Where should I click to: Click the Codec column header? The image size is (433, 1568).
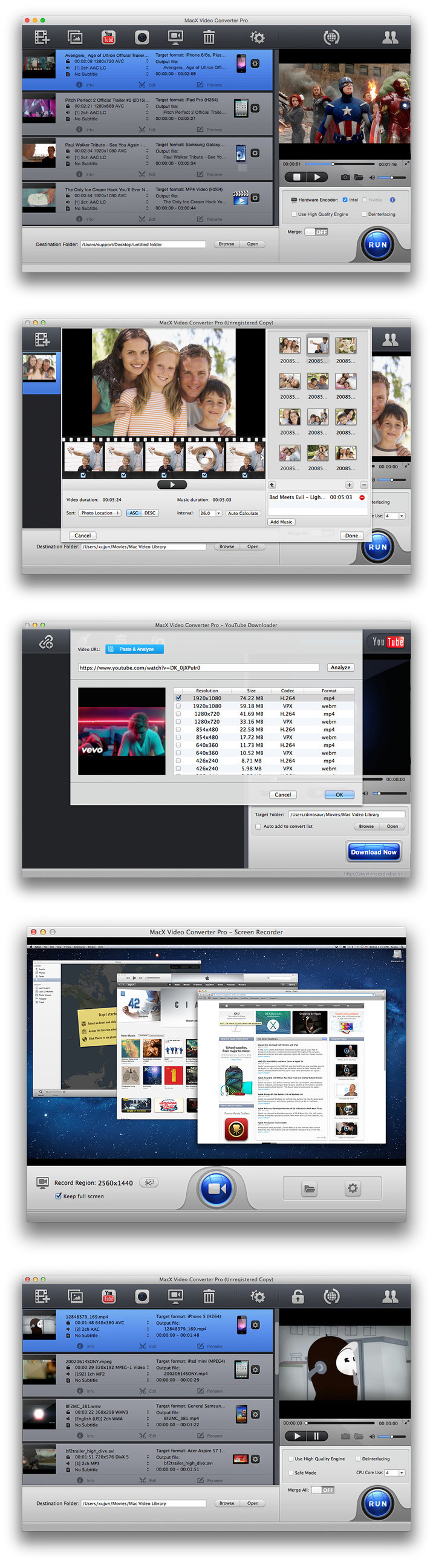[x=288, y=691]
